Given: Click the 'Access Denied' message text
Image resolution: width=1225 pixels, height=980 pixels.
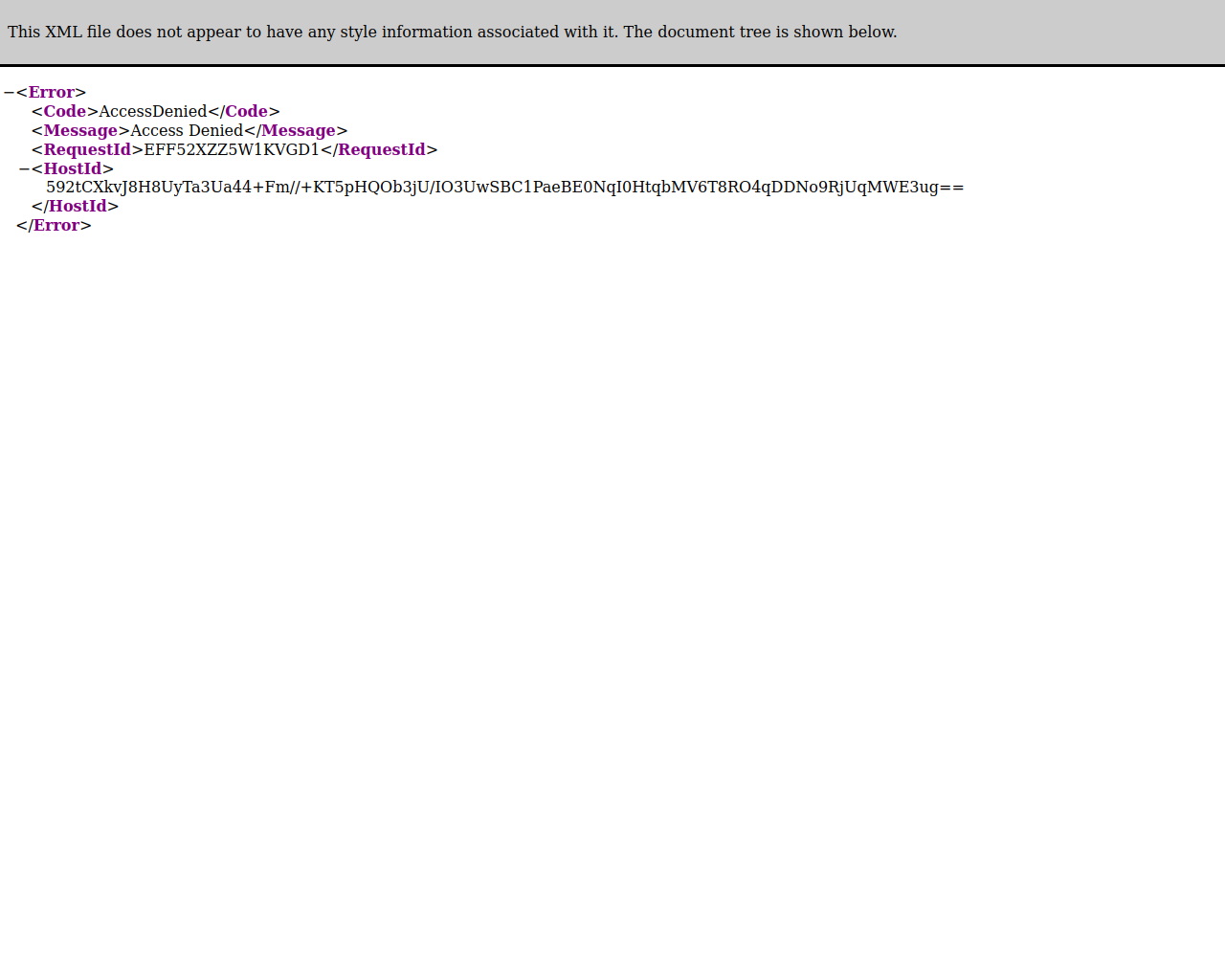Looking at the screenshot, I should (x=187, y=131).
